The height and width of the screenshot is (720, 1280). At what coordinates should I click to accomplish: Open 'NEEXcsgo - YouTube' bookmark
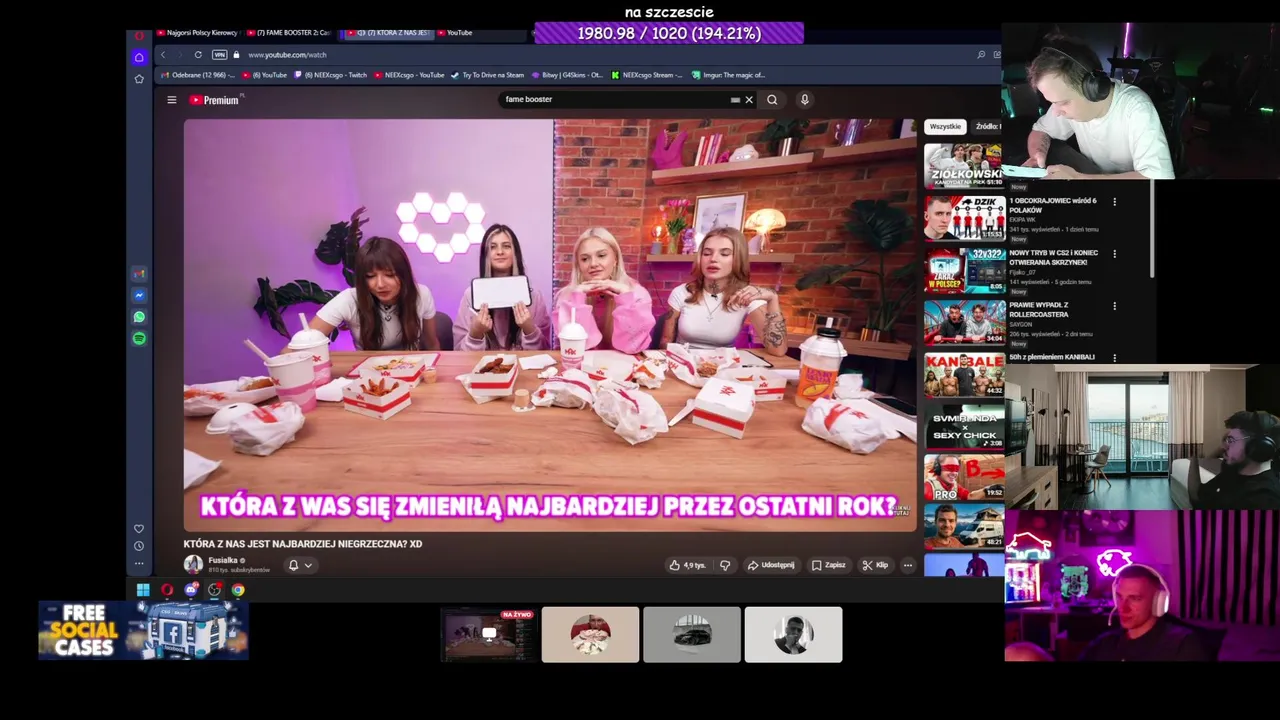pos(409,75)
